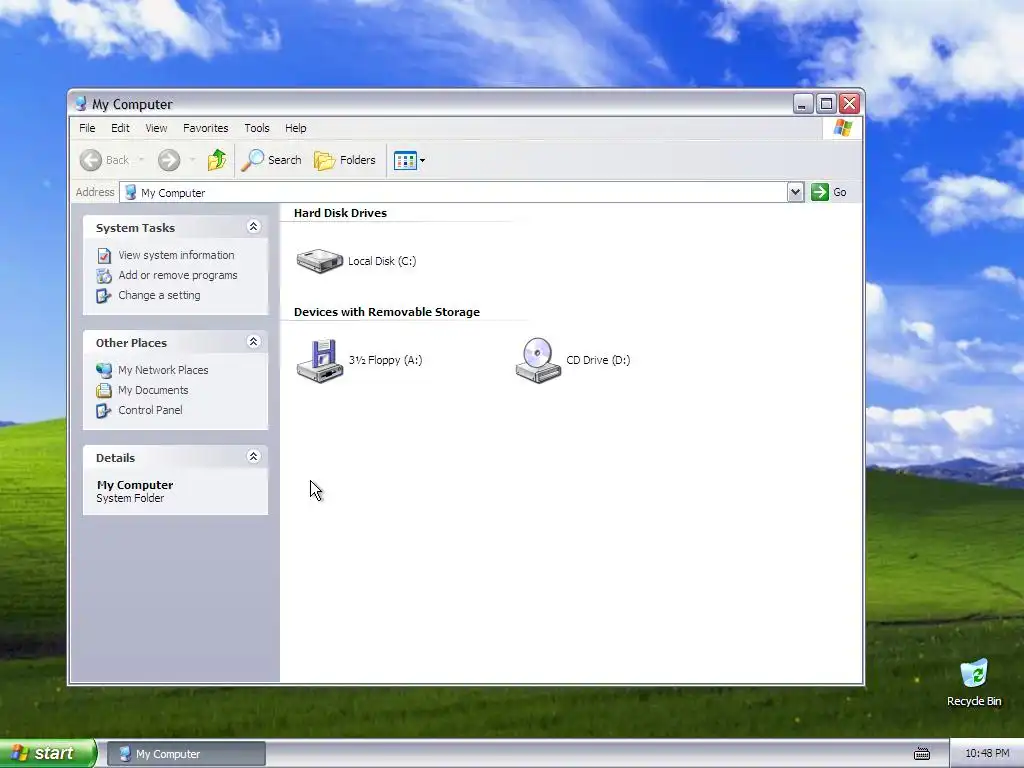Screen dimensions: 1024x768
Task: Toggle the Folders pane
Action: (x=345, y=160)
